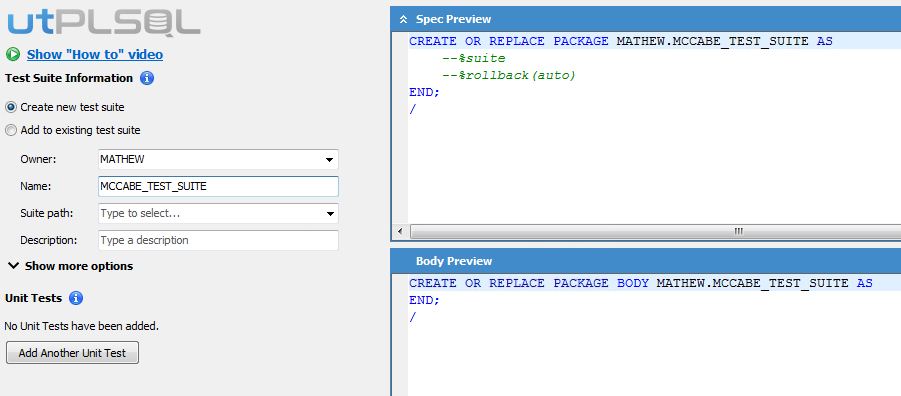Click the first line of Spec Preview code
The width and height of the screenshot is (901, 396).
(621, 41)
